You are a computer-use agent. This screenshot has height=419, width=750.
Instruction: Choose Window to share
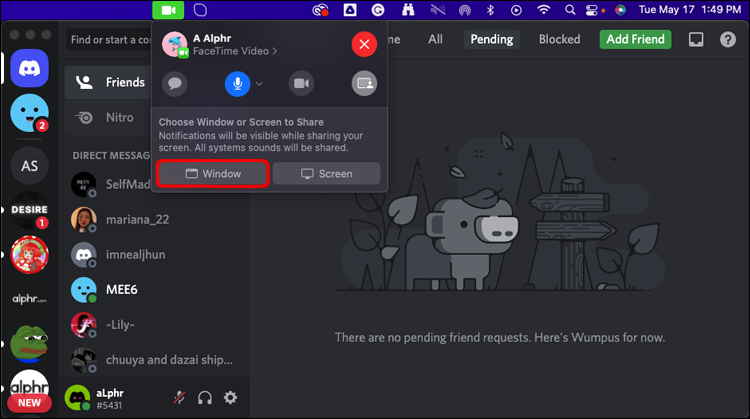click(x=213, y=174)
